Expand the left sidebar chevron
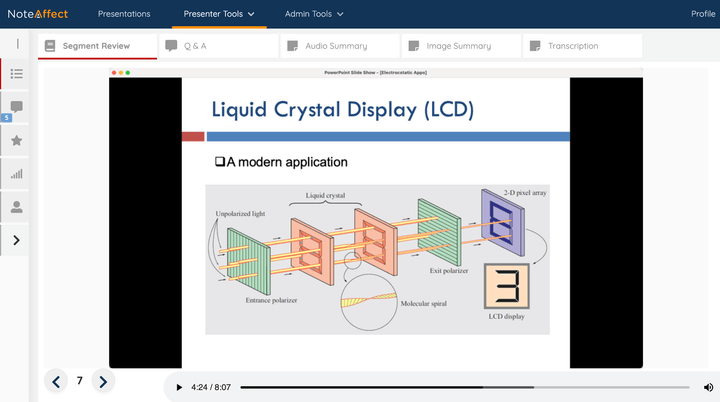The image size is (720, 402). click(16, 240)
